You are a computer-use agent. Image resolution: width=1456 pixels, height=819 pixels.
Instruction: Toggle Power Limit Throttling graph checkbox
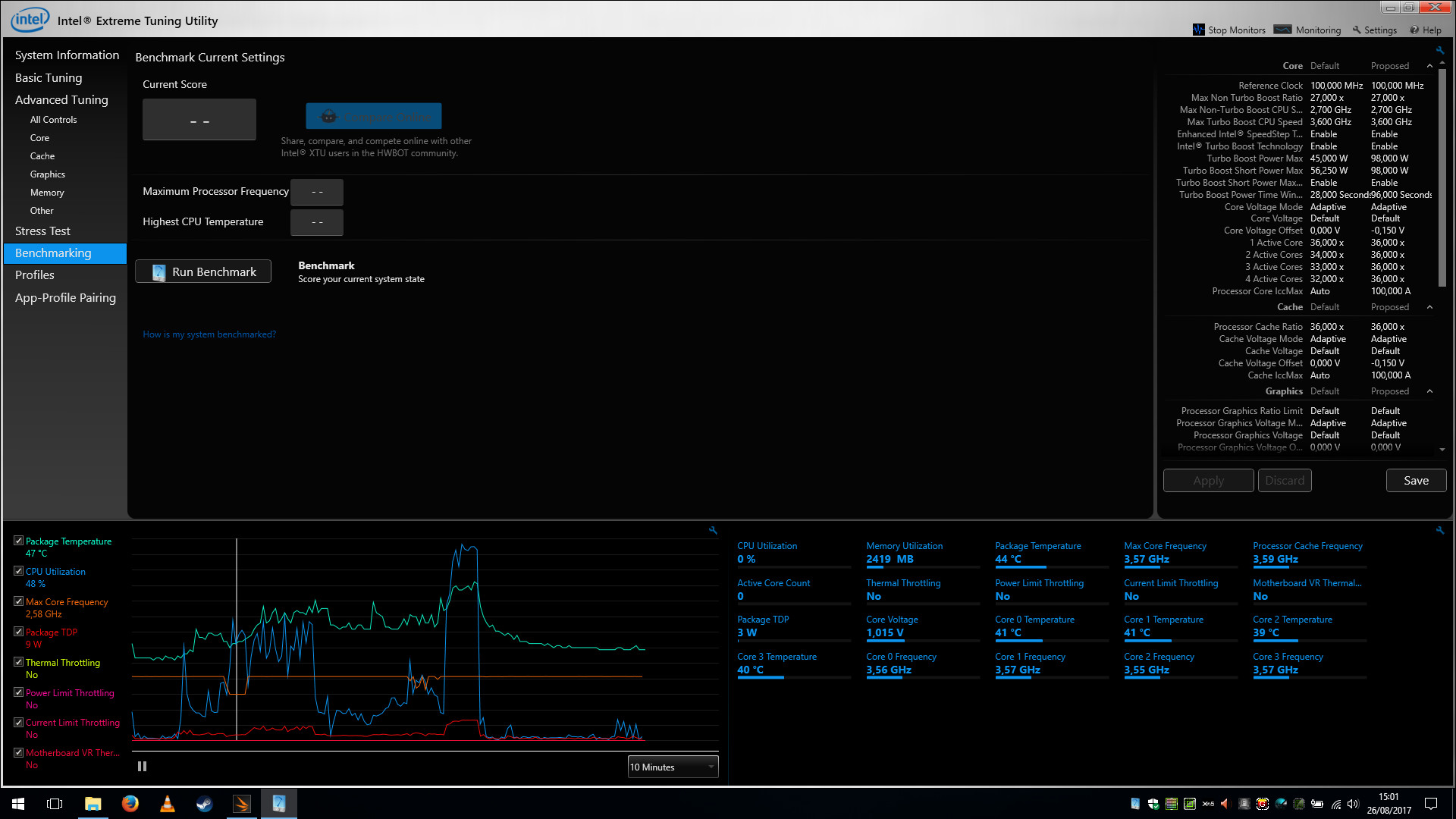point(18,692)
